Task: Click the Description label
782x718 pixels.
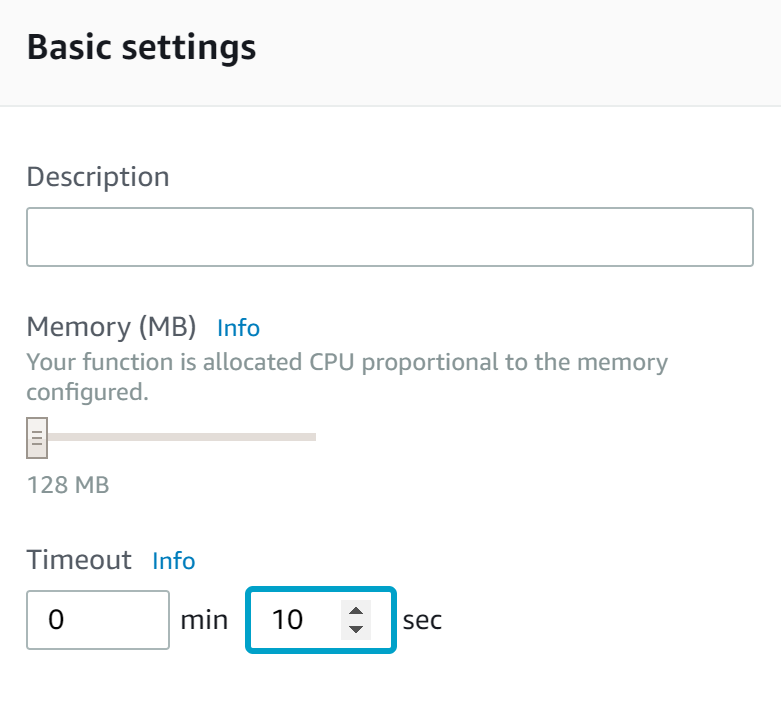Action: coord(97,177)
